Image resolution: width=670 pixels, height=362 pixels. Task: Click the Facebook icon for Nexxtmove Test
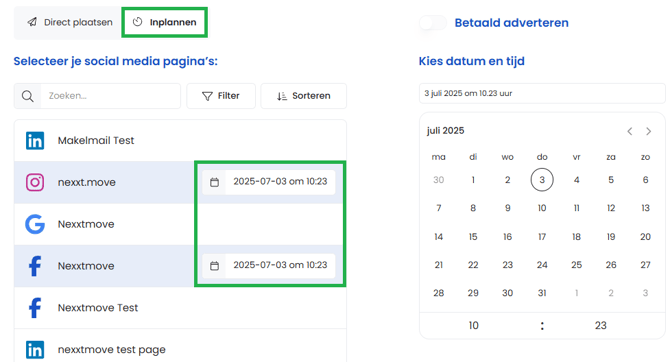[x=35, y=308]
